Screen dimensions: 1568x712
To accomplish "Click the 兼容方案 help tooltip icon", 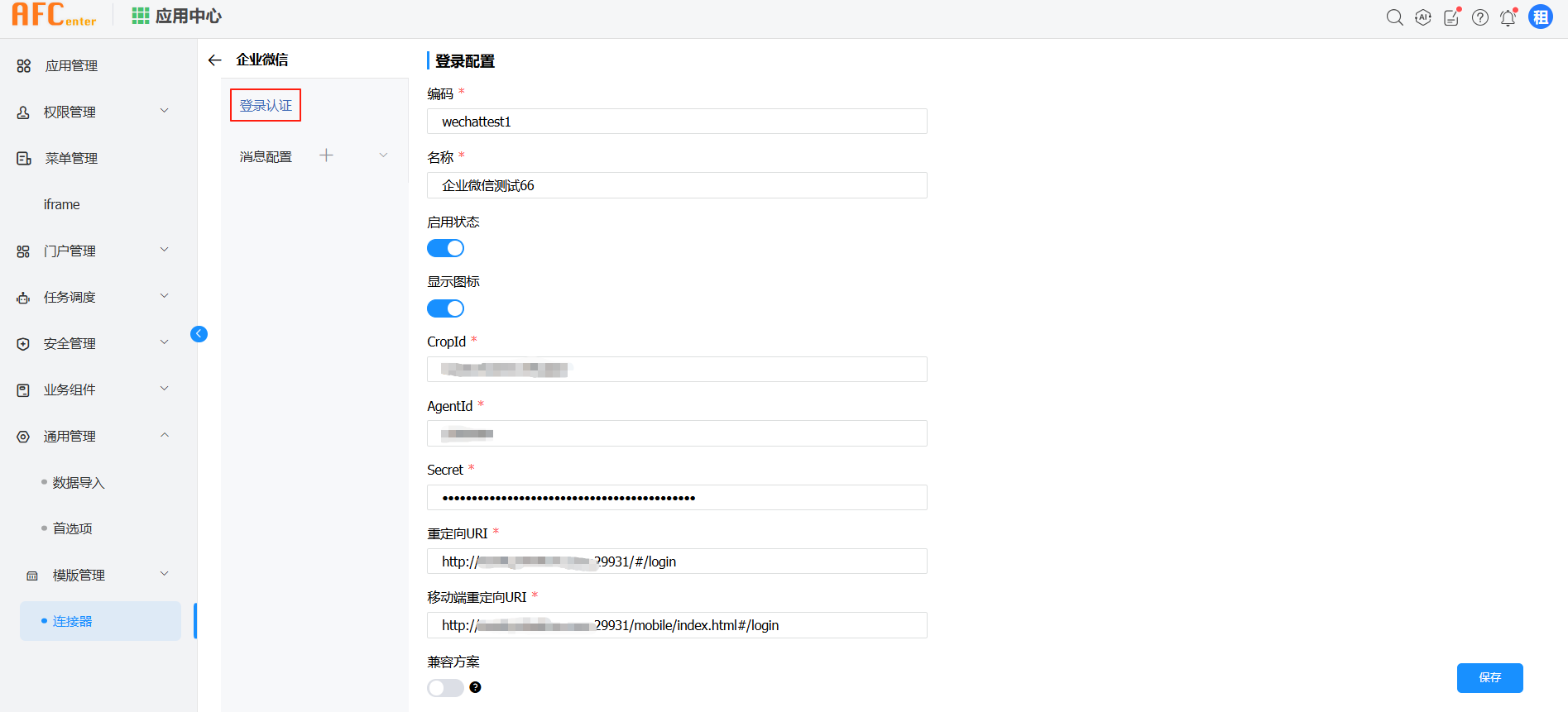I will click(x=475, y=687).
